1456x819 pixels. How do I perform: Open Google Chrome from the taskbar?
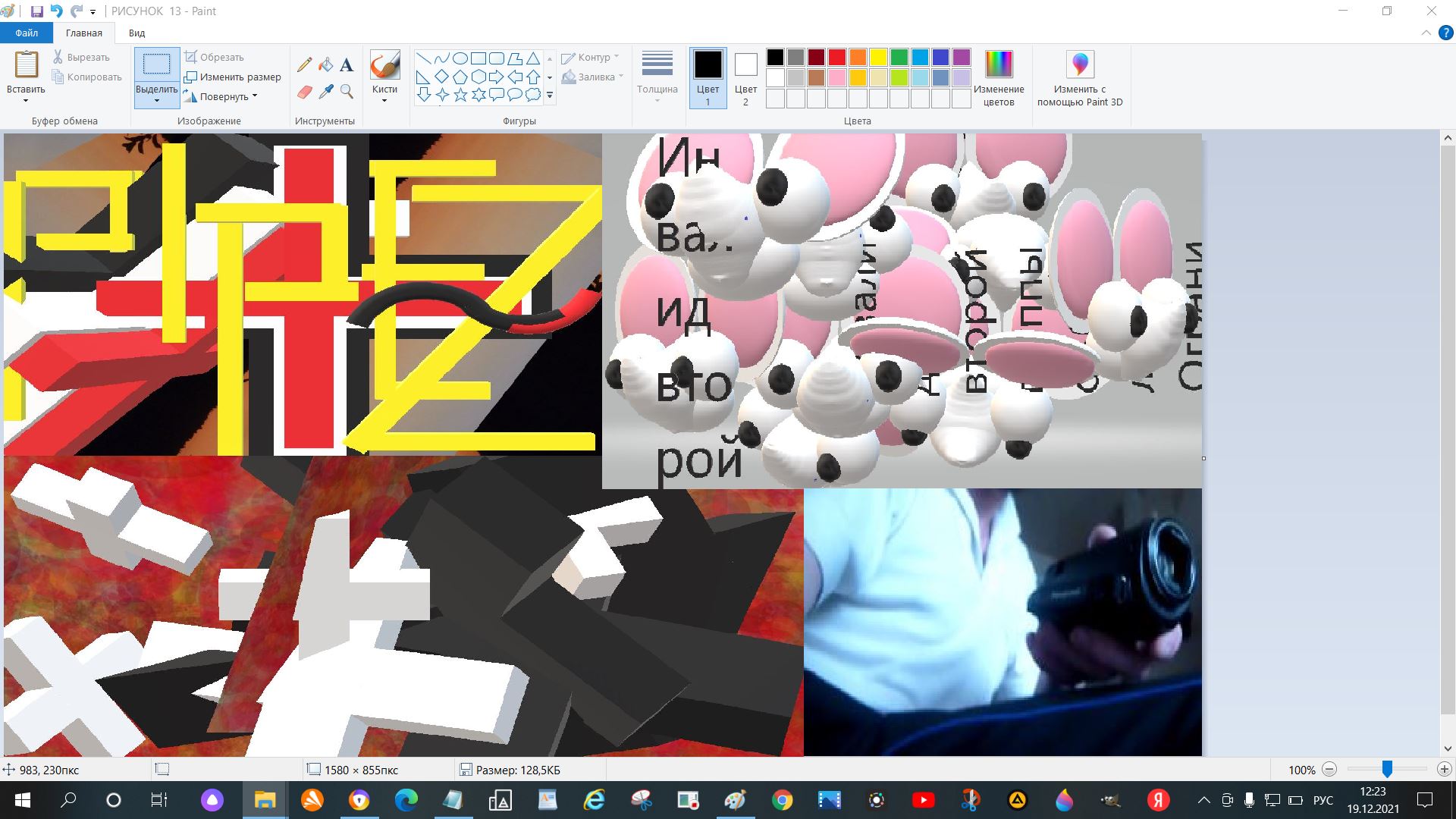[x=782, y=800]
